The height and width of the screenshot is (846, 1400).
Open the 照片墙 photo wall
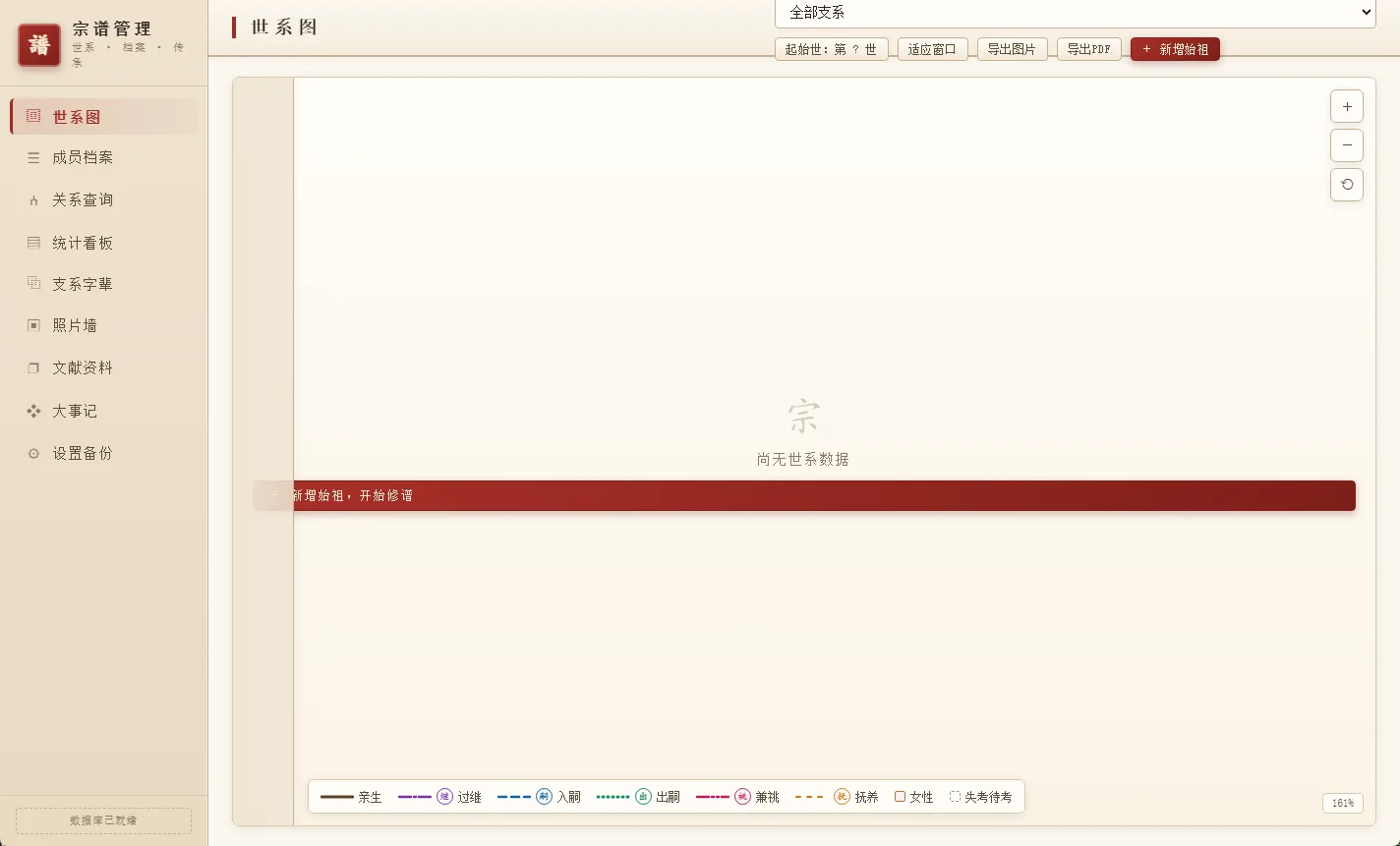[104, 325]
